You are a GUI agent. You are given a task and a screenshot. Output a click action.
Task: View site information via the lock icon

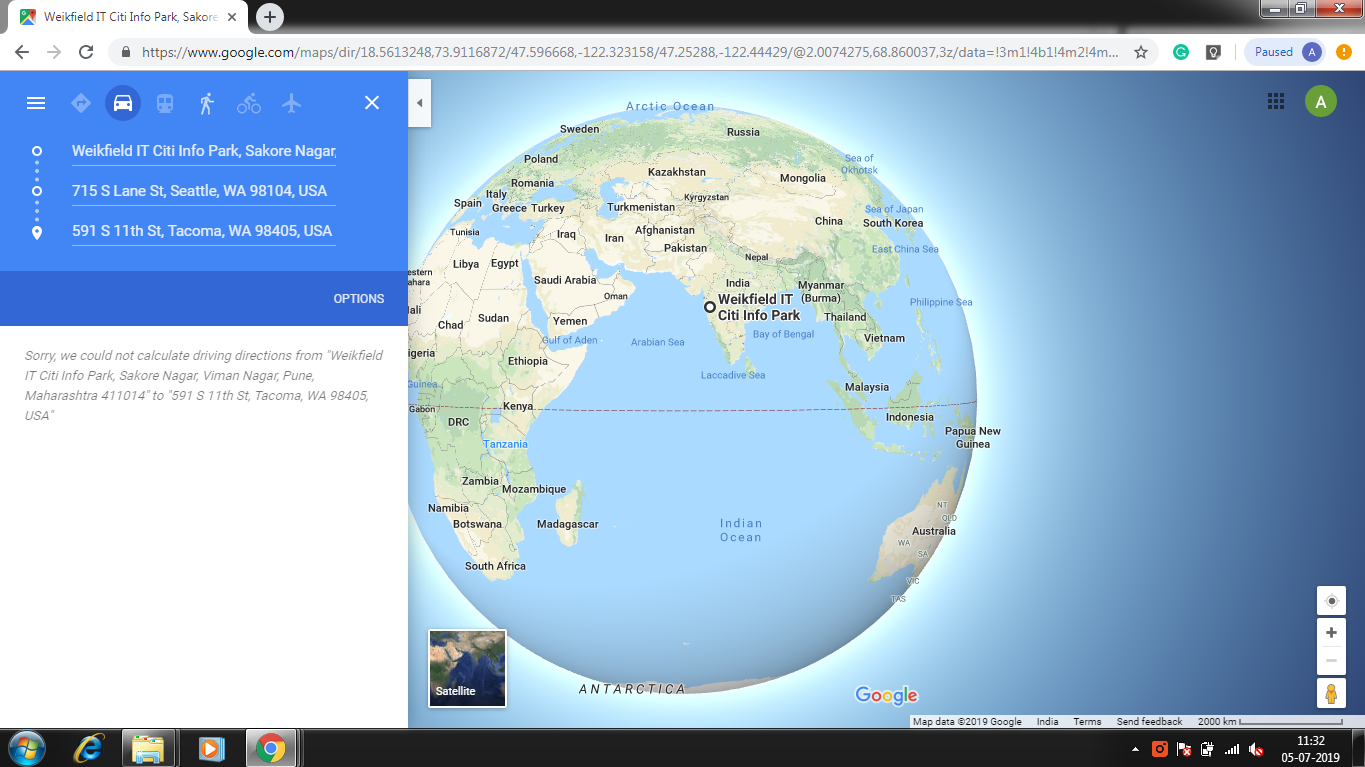126,52
